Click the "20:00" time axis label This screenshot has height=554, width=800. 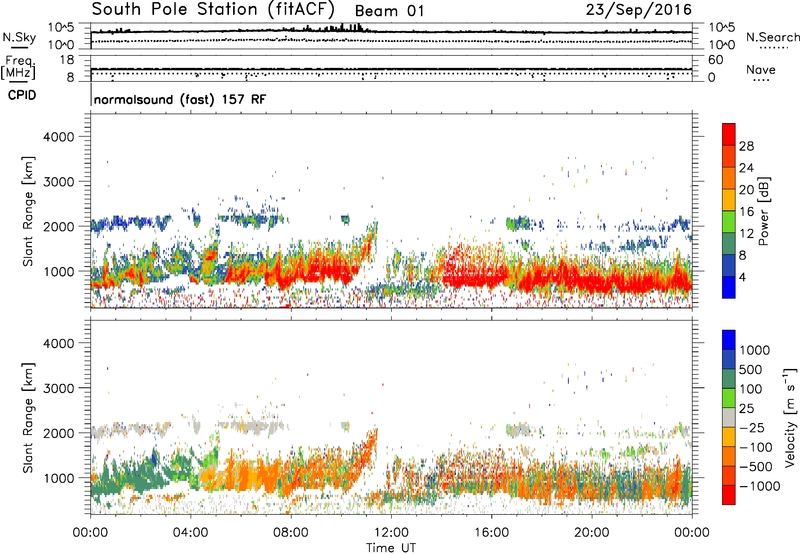coord(592,533)
